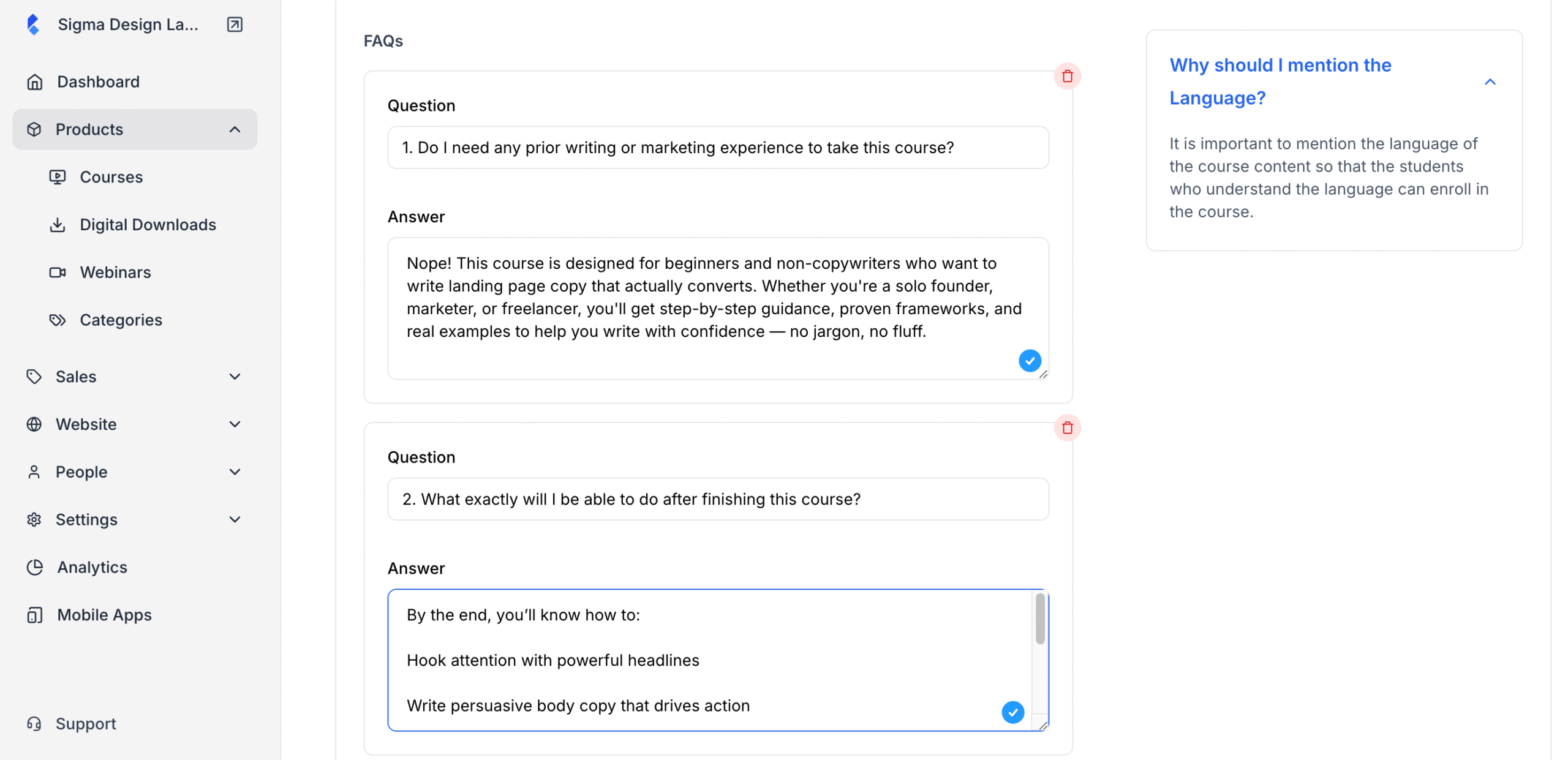Screen dimensions: 1568x760
Task: Delete the first FAQ with trash icon
Action: [1068, 77]
